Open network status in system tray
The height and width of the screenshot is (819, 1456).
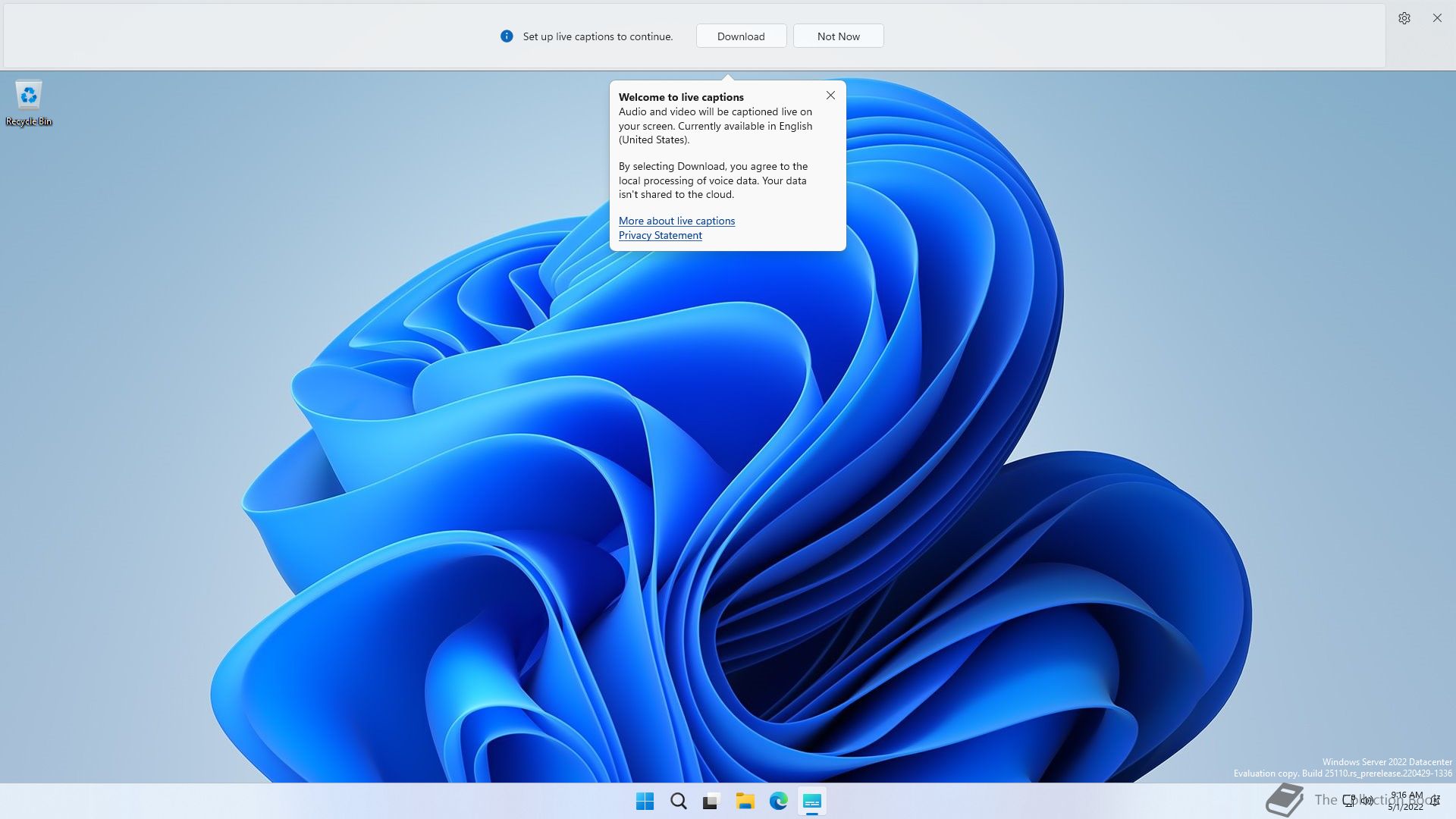[1349, 800]
